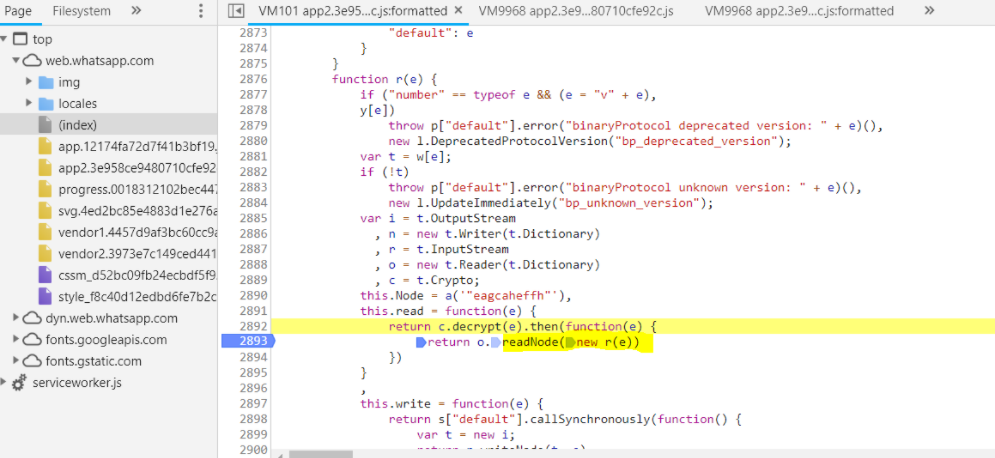Expand the img folder
Viewport: 995px width, 458px height.
(29, 82)
